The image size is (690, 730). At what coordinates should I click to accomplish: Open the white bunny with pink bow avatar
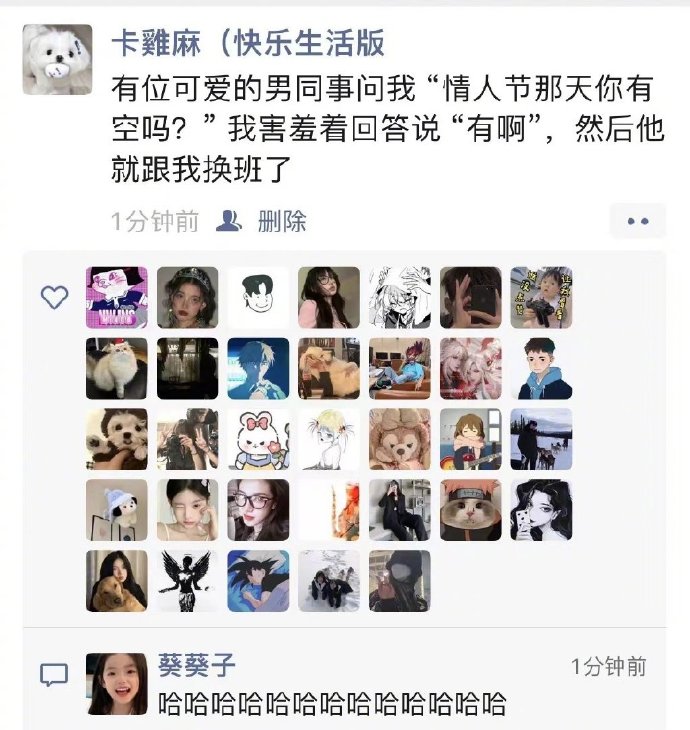(258, 439)
